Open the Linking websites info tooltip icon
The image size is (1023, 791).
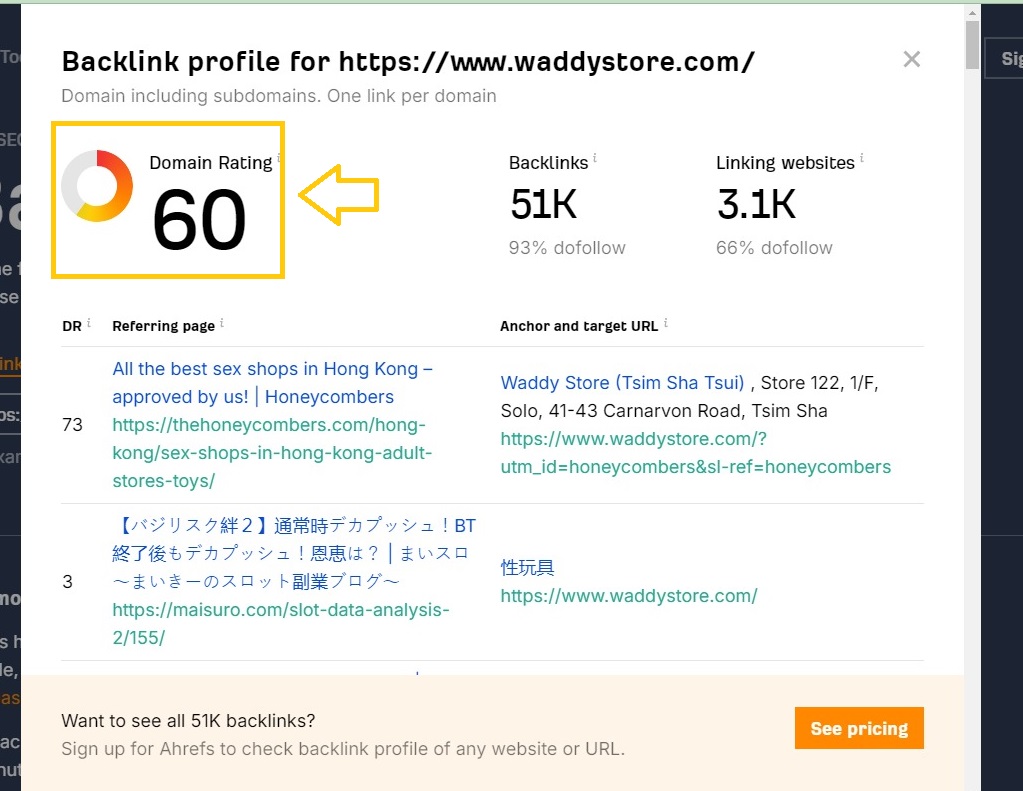click(862, 158)
